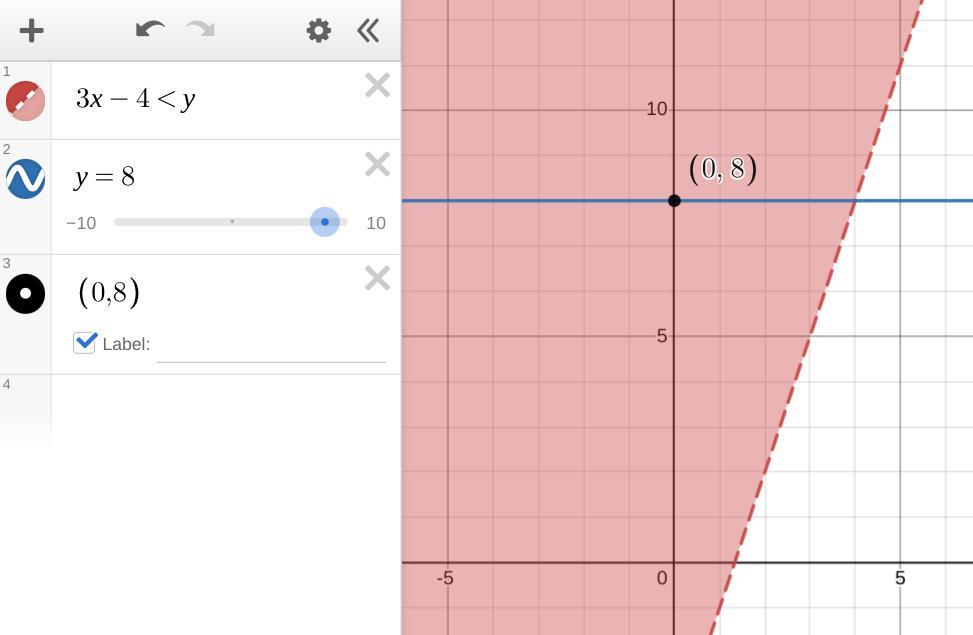
Task: Click the x-axis label 5
Action: 900,579
